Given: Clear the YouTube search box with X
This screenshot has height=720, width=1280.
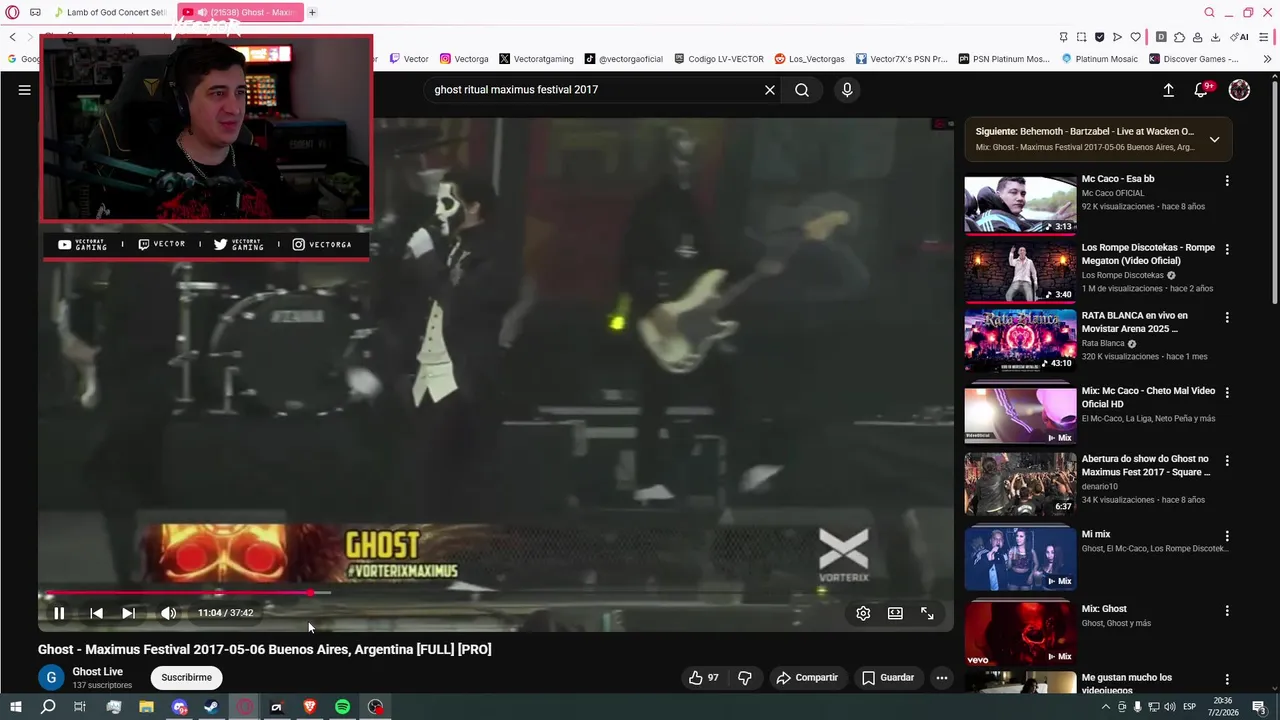Looking at the screenshot, I should (770, 90).
